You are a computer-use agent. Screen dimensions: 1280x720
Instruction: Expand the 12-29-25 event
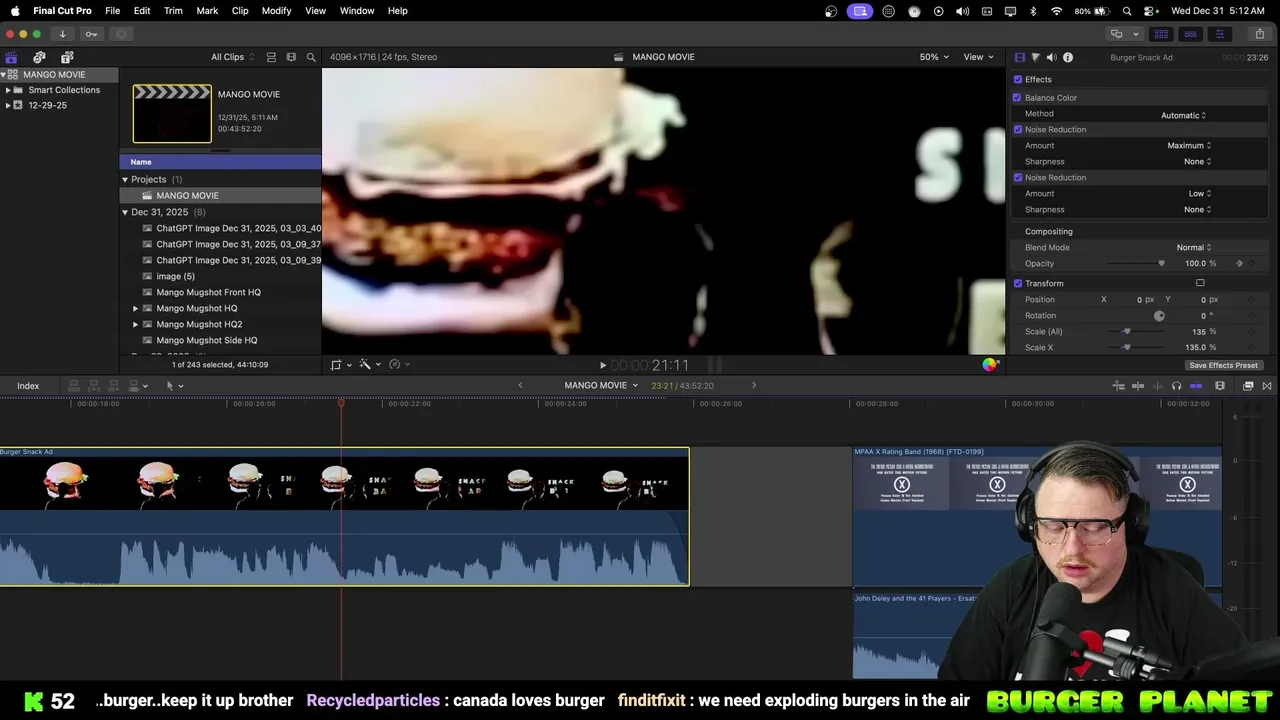[8, 105]
